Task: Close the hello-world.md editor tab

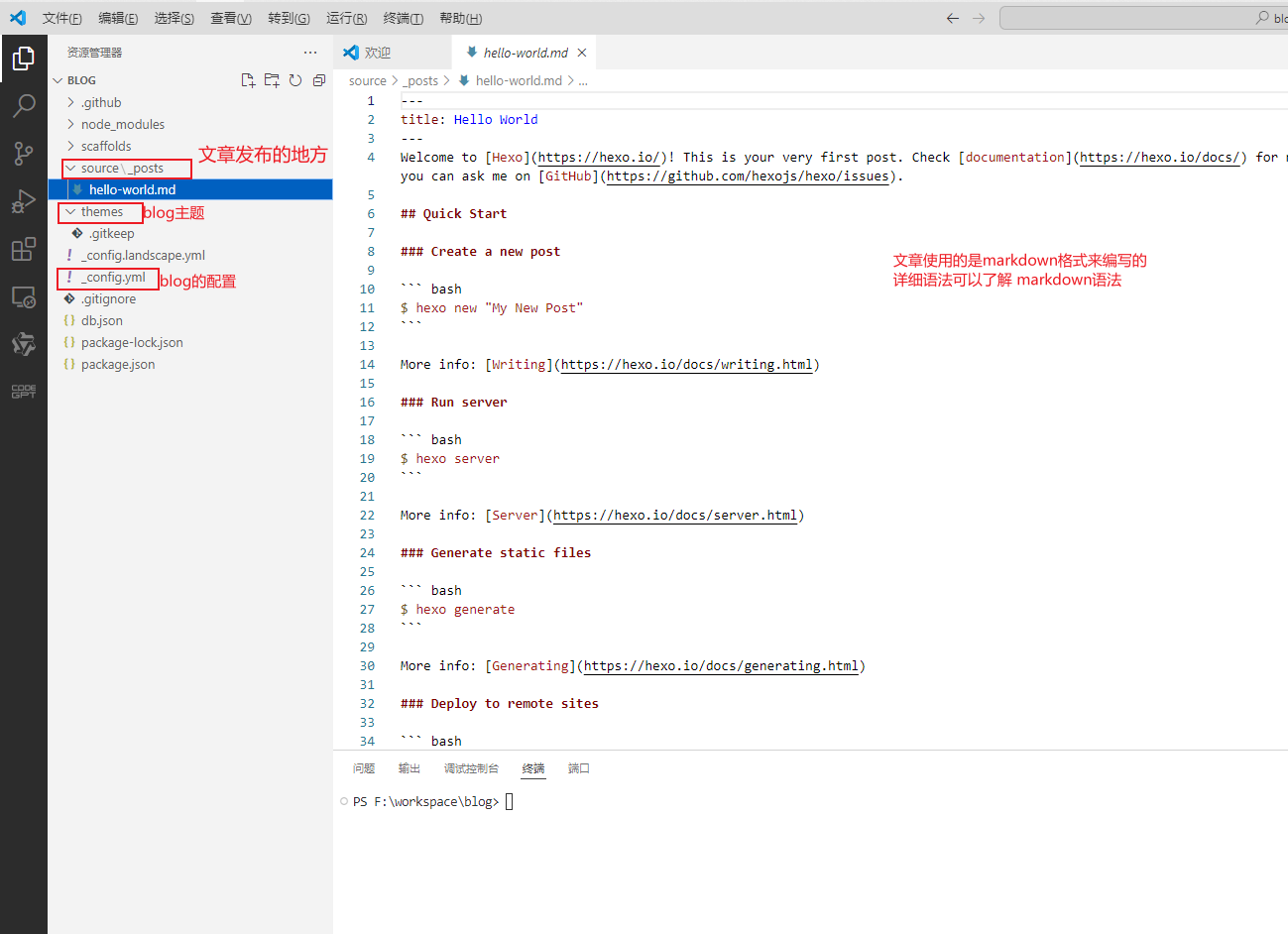Action: [x=582, y=53]
